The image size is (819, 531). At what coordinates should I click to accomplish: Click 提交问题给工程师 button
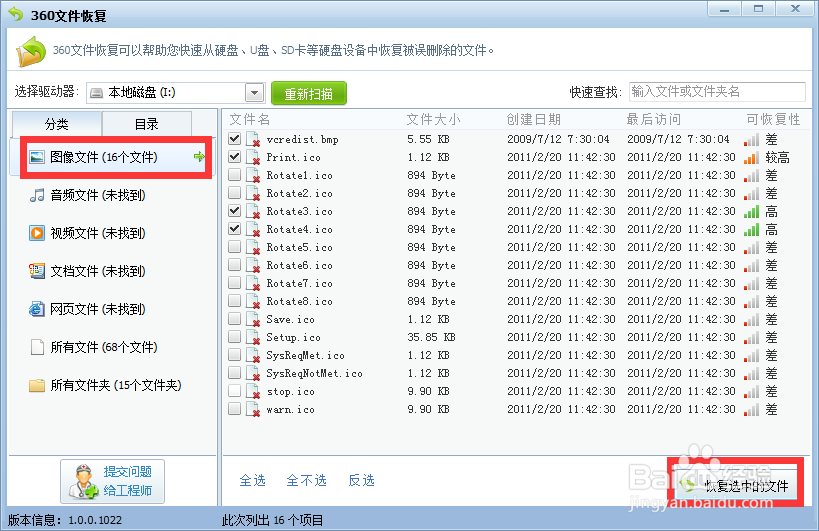point(112,481)
